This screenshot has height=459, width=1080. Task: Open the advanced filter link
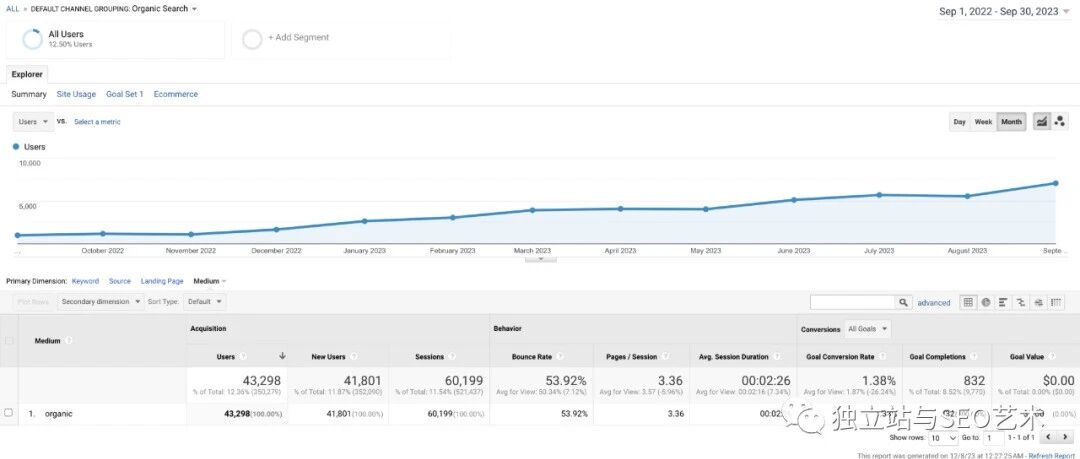[x=933, y=303]
